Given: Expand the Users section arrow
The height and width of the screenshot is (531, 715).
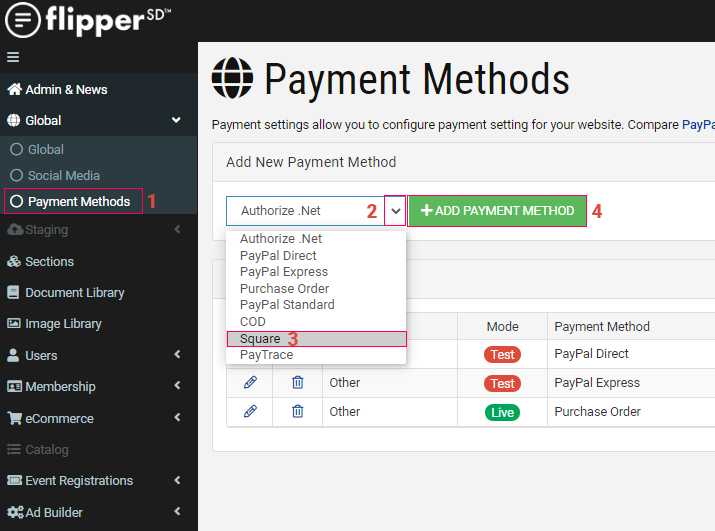Looking at the screenshot, I should tap(177, 354).
